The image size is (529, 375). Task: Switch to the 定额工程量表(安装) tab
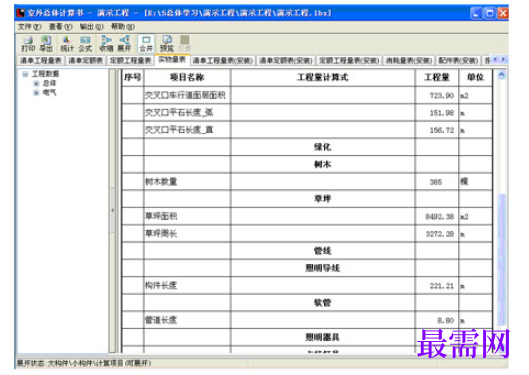click(349, 61)
